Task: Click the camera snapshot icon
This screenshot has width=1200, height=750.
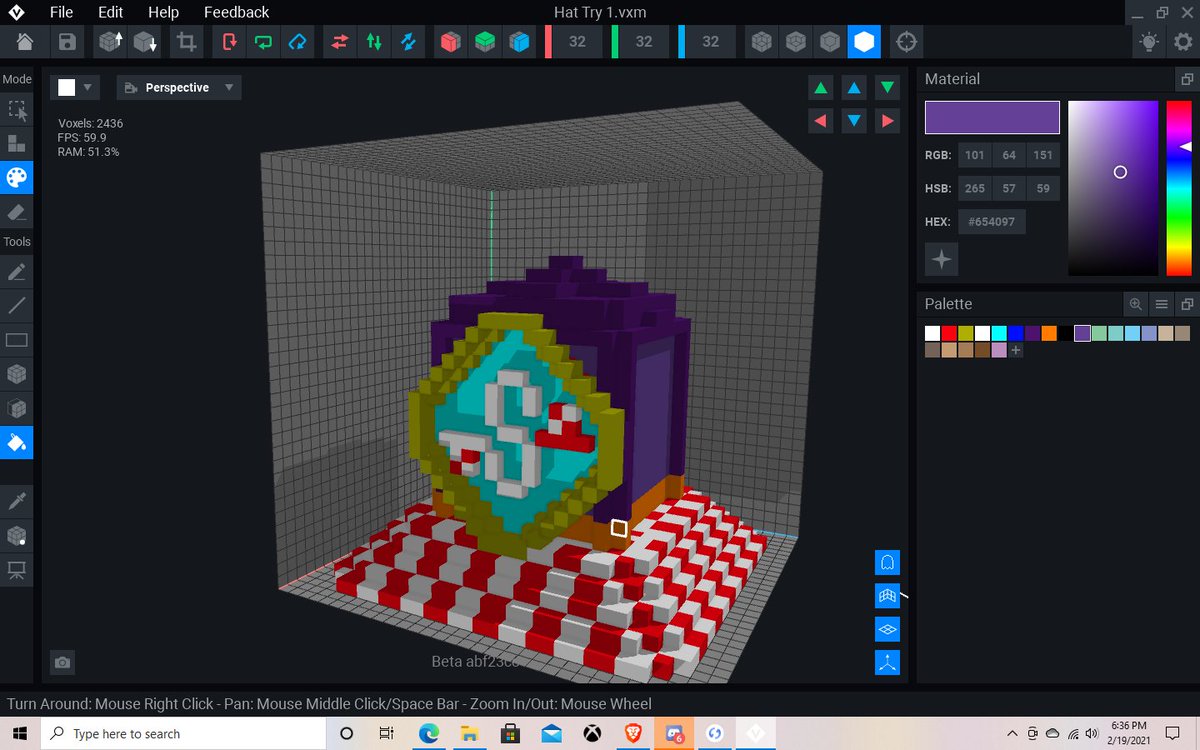Action: click(x=62, y=662)
